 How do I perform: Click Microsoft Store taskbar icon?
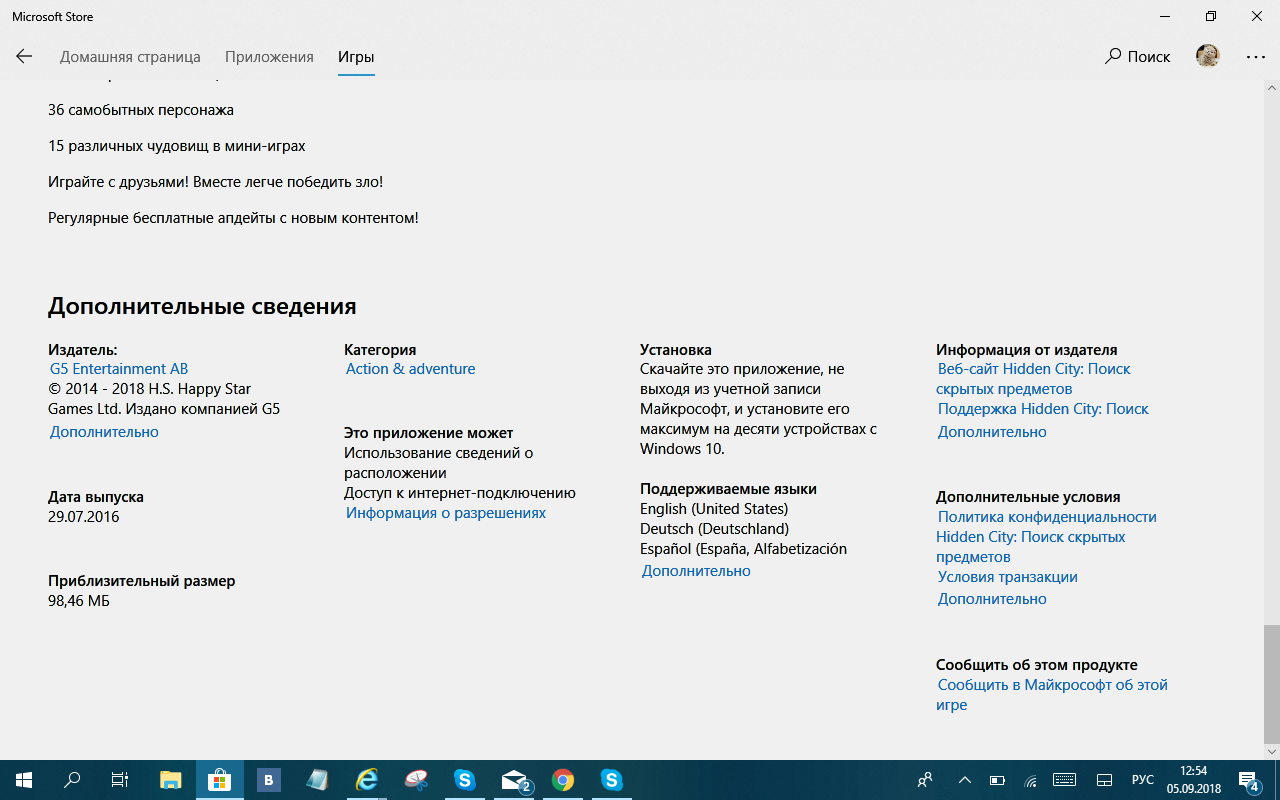220,780
